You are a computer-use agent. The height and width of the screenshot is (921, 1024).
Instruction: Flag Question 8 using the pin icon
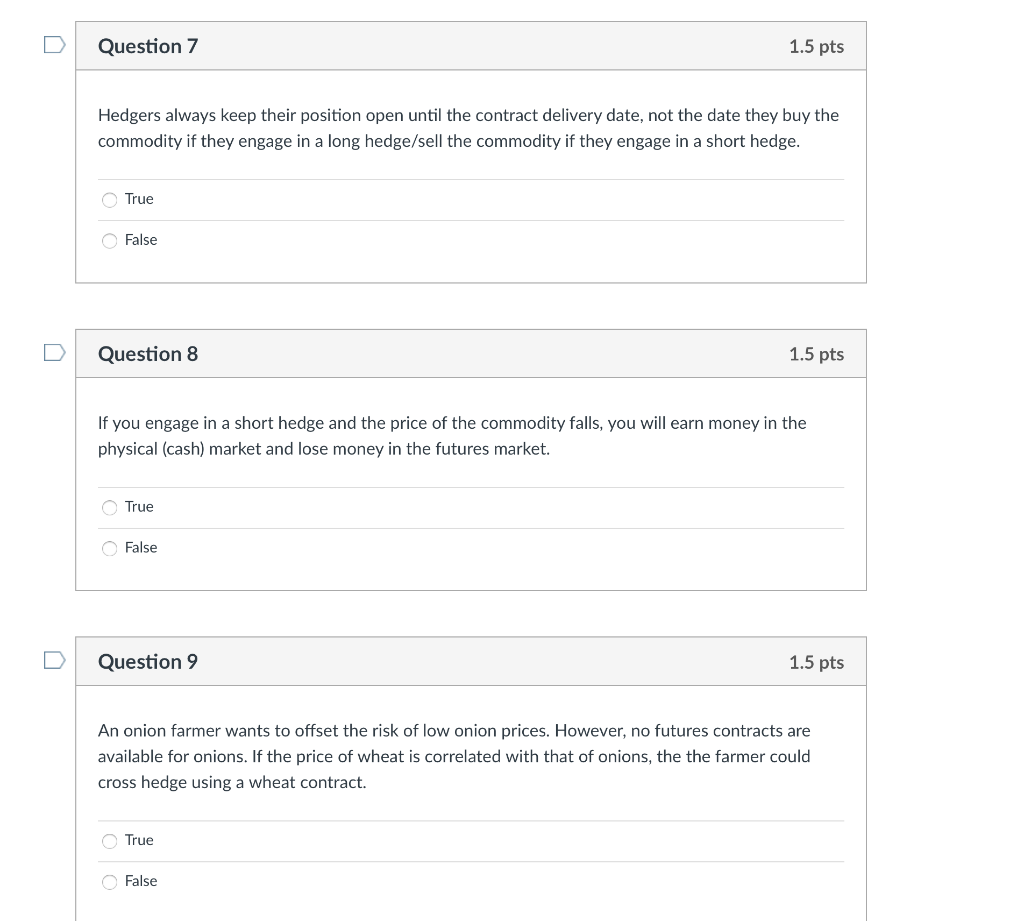(56, 350)
